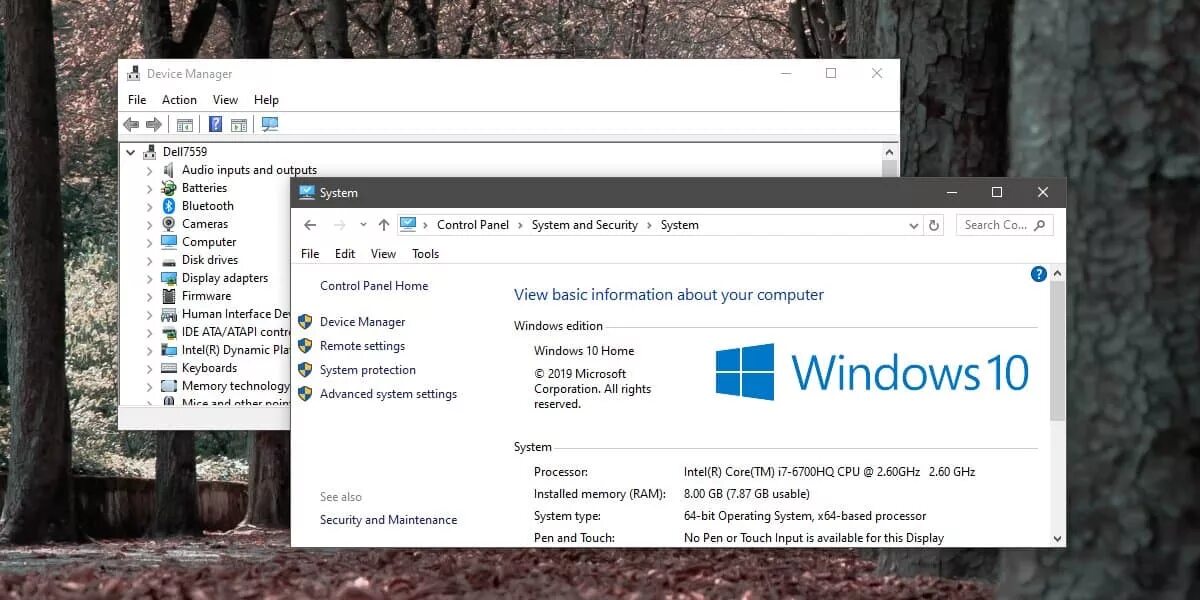This screenshot has width=1200, height=600.
Task: Click the Scan for hardware changes monitor icon
Action: tap(270, 124)
